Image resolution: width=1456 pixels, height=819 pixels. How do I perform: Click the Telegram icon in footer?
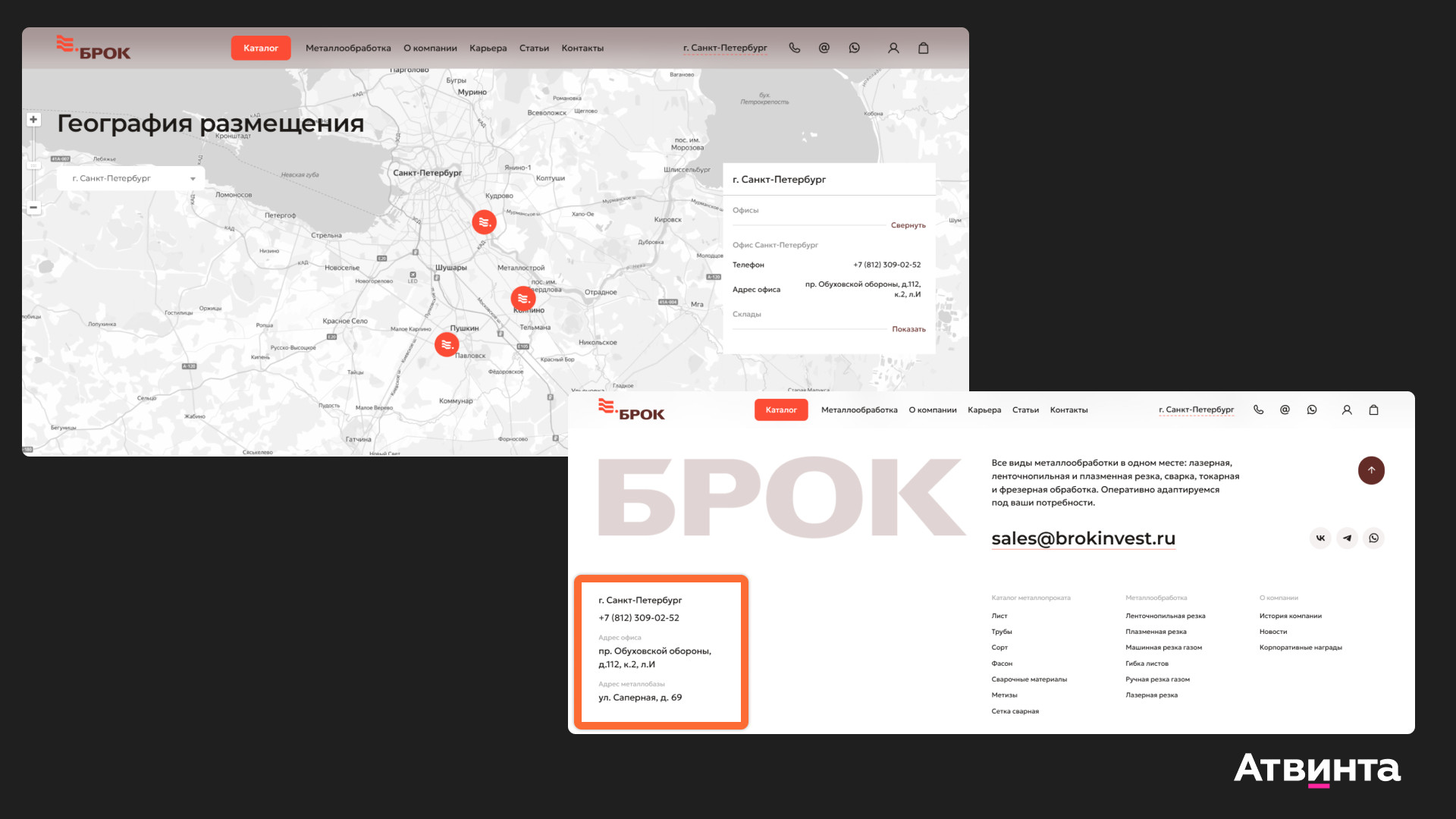(1347, 538)
